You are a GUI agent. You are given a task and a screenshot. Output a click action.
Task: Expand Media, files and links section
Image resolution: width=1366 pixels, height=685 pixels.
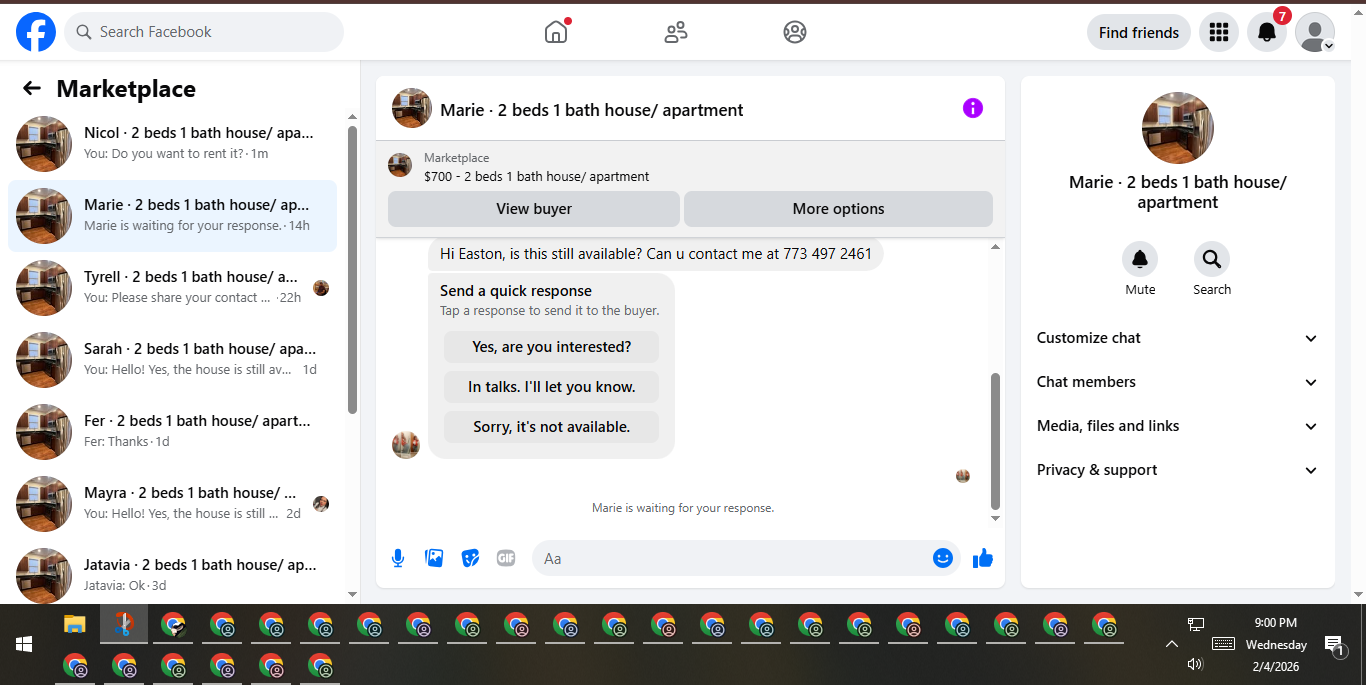[x=1178, y=426]
